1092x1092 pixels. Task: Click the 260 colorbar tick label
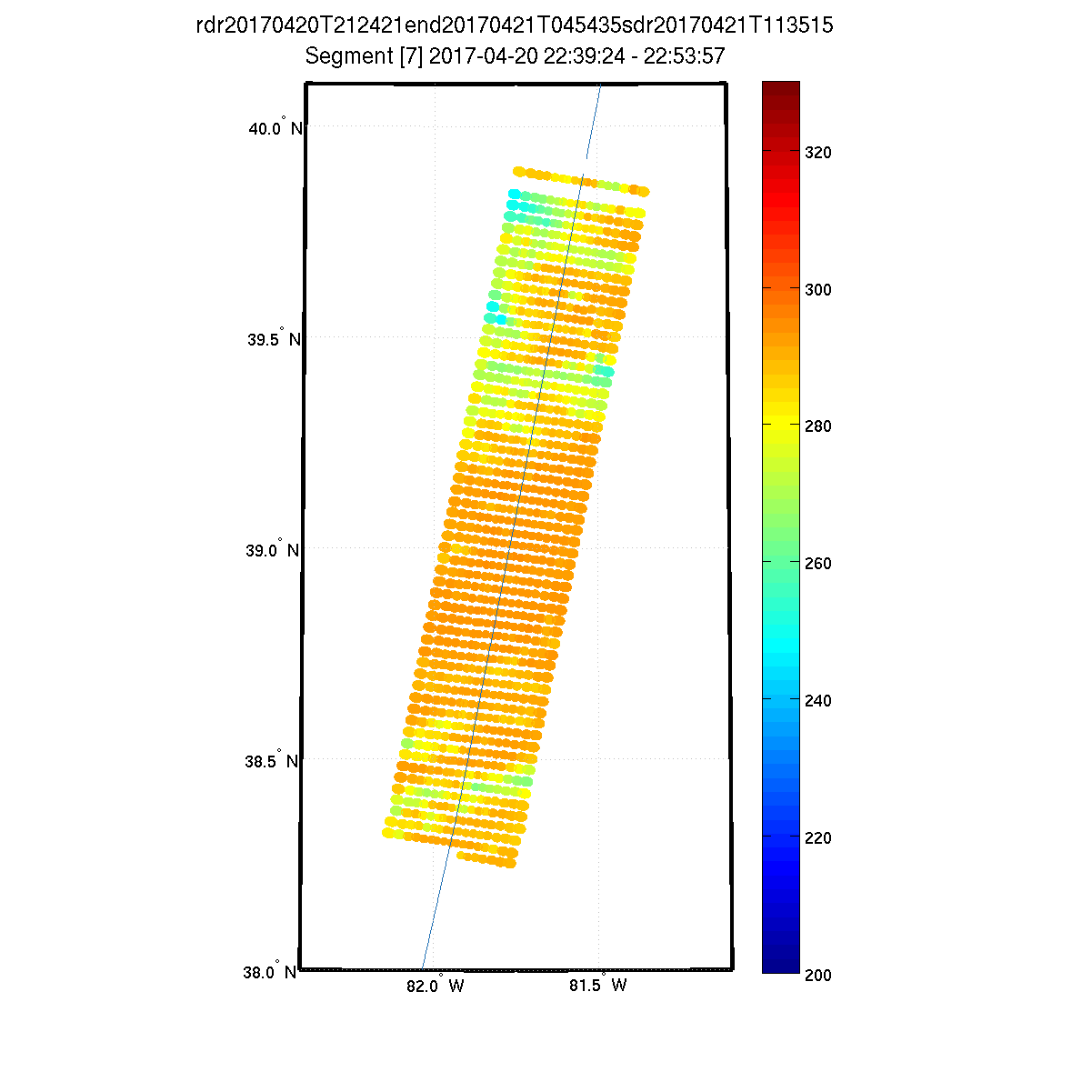pyautogui.click(x=818, y=564)
